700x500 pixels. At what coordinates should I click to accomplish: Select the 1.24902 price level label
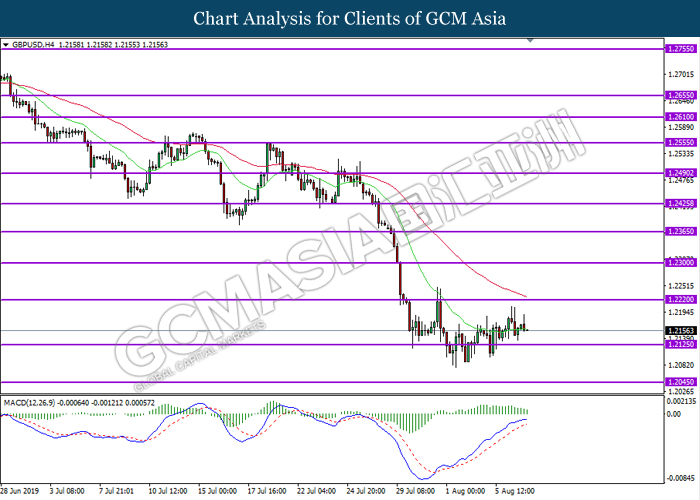click(x=681, y=173)
